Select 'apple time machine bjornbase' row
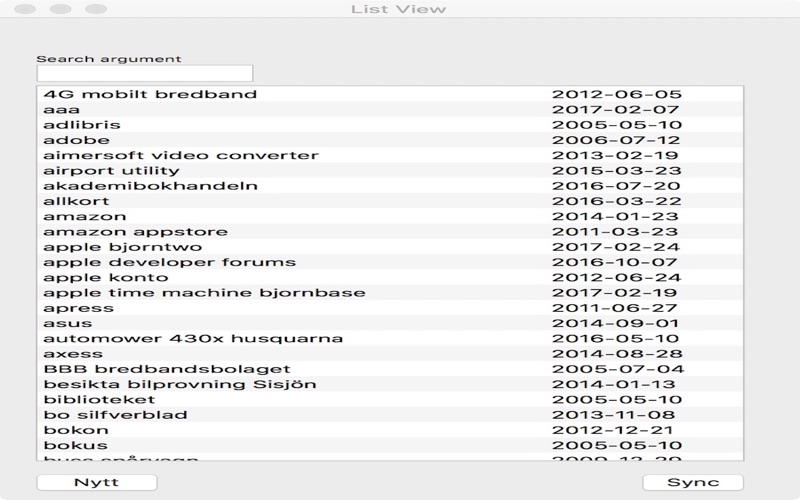Viewport: 800px width, 500px height. 390,293
